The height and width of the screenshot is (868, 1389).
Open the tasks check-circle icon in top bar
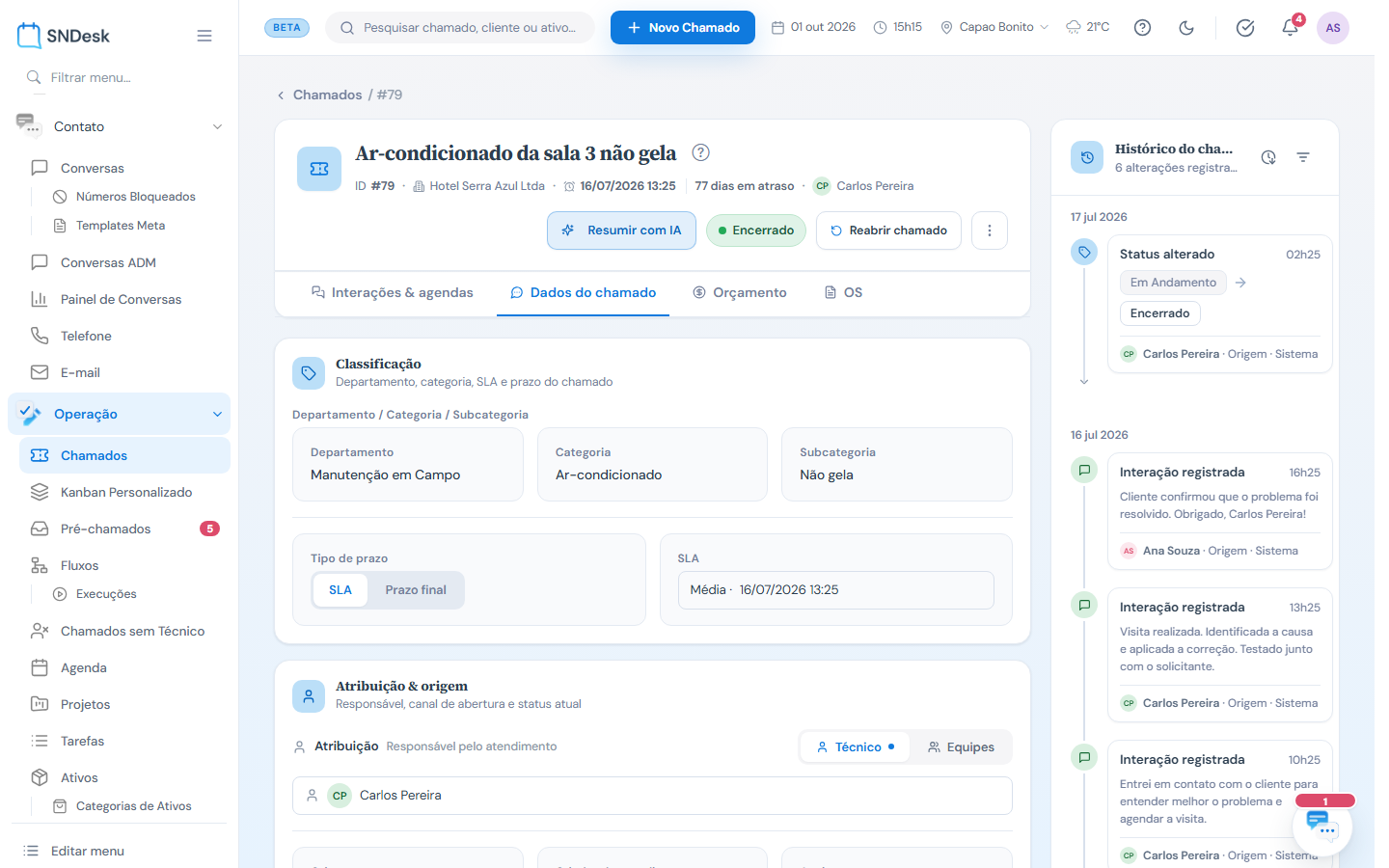point(1245,28)
